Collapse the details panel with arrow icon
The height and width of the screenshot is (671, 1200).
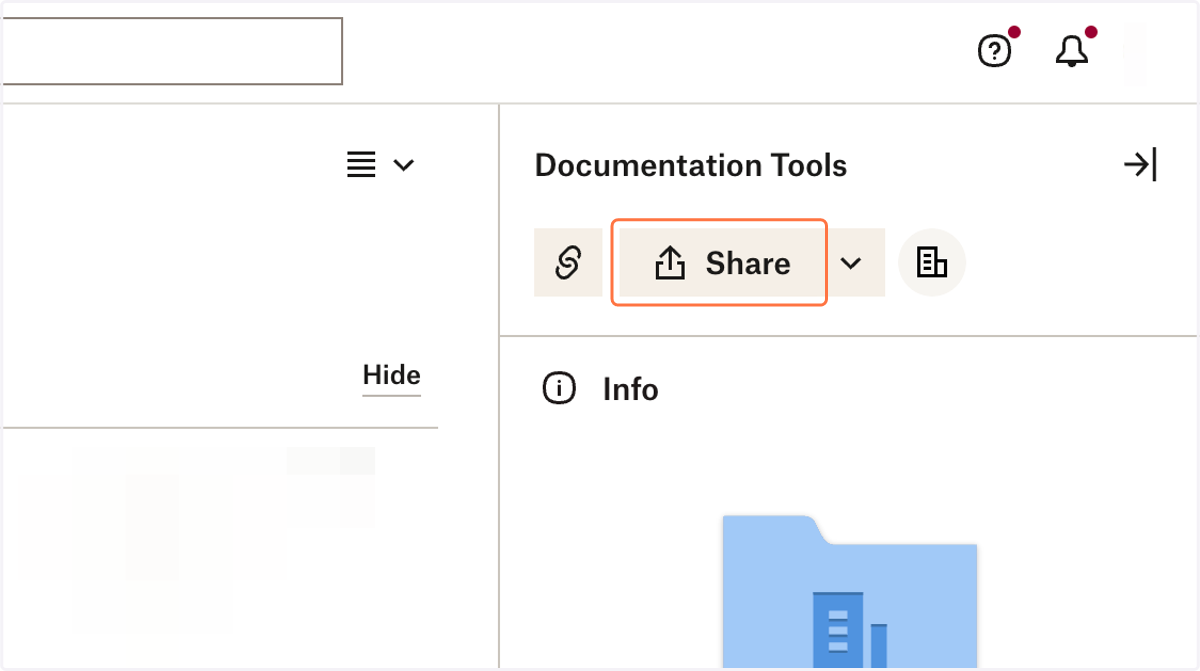click(1140, 165)
